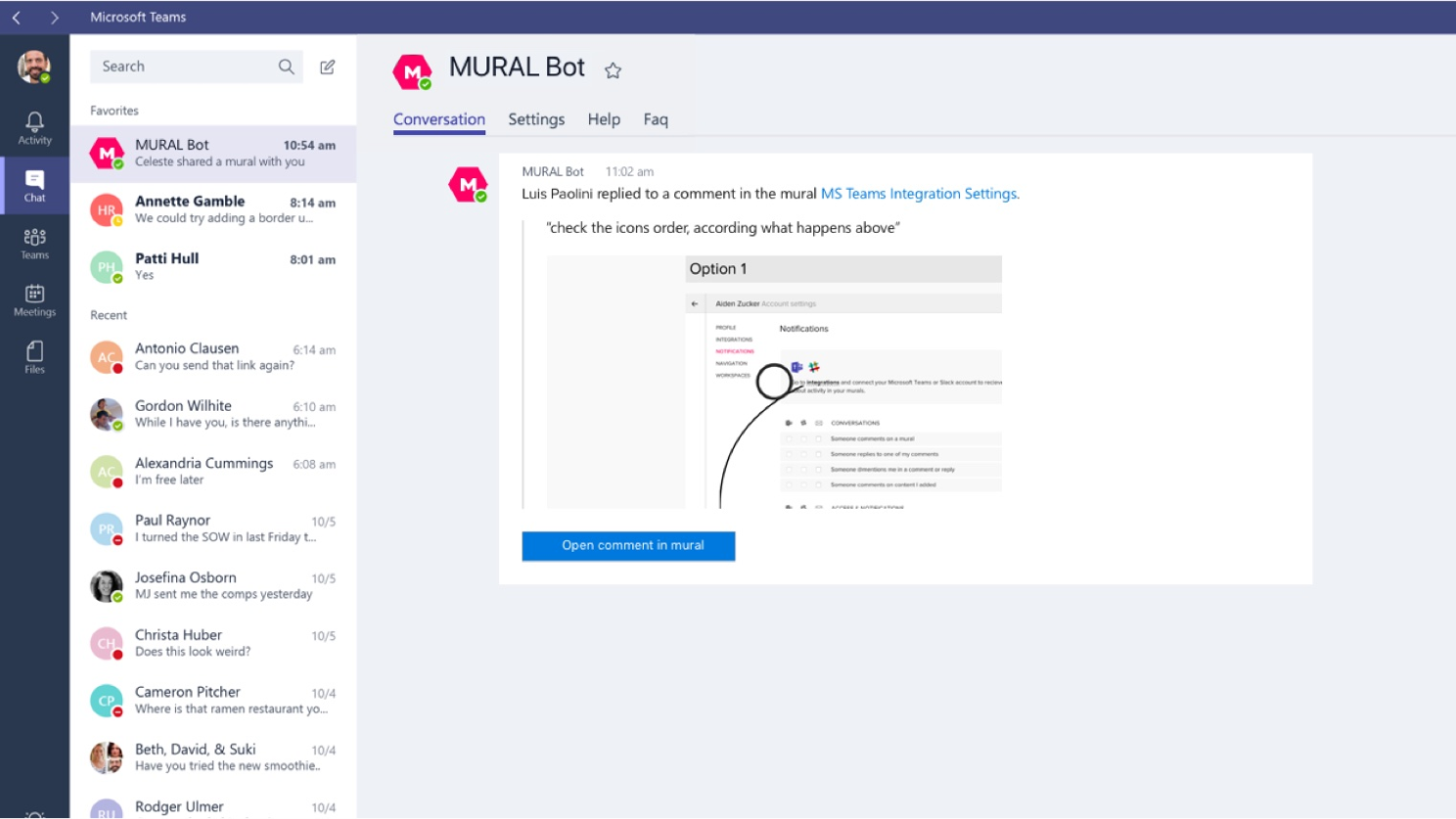Click the MURAL Bot sender name in the message
This screenshot has width=1456, height=819.
tap(553, 171)
